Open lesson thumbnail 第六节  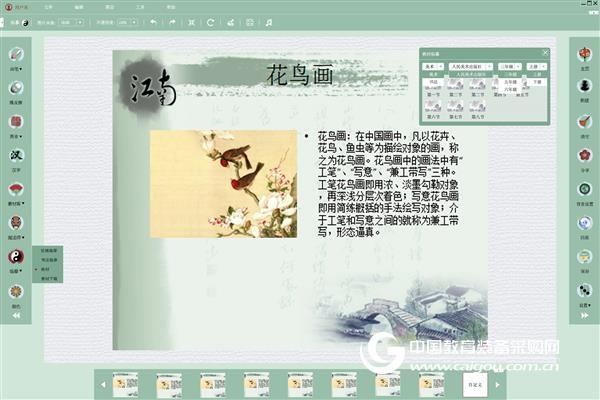coord(433,109)
